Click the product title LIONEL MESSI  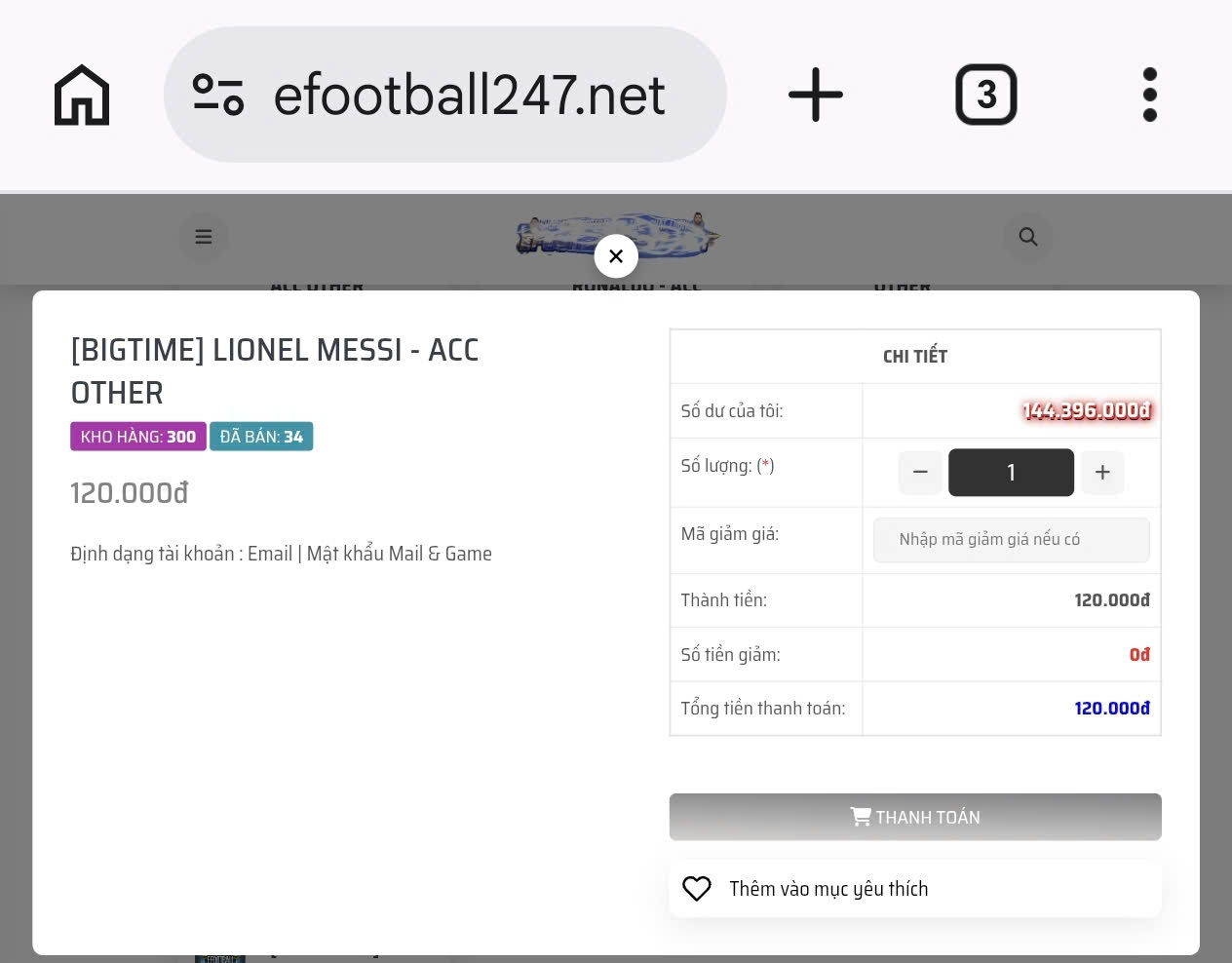[275, 370]
